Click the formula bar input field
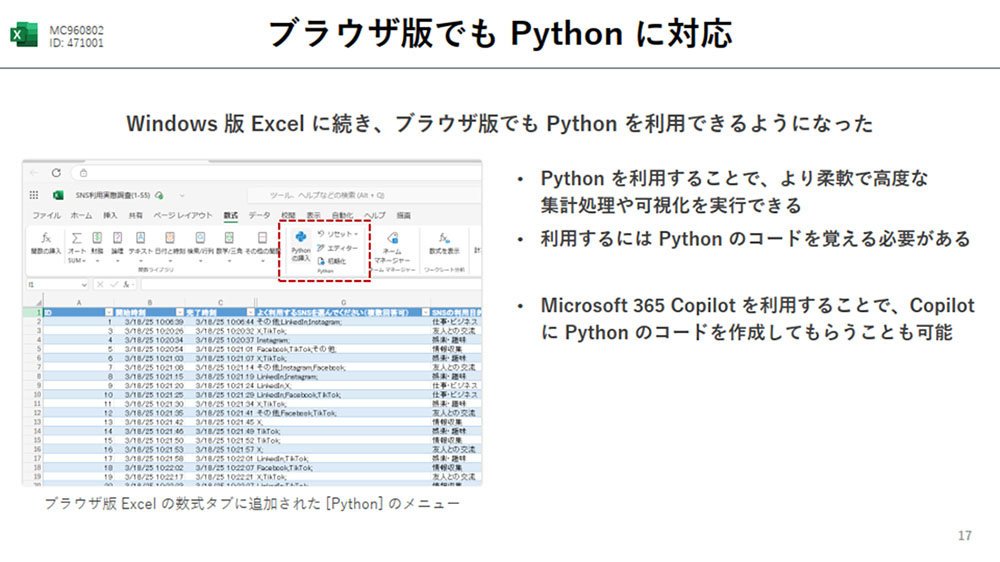1000x562 pixels. coord(310,285)
